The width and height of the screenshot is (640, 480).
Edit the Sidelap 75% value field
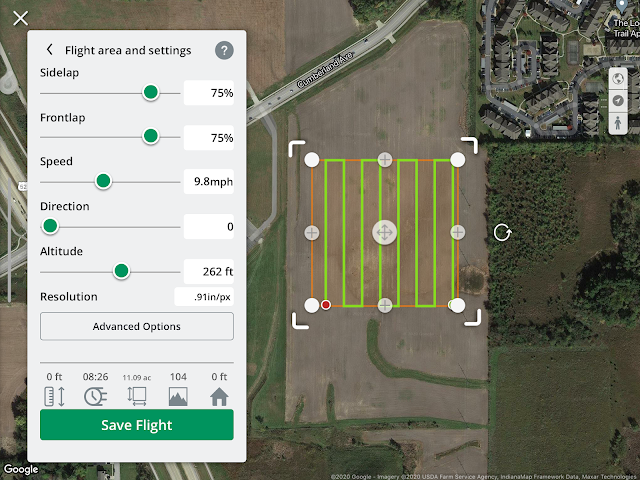point(209,93)
